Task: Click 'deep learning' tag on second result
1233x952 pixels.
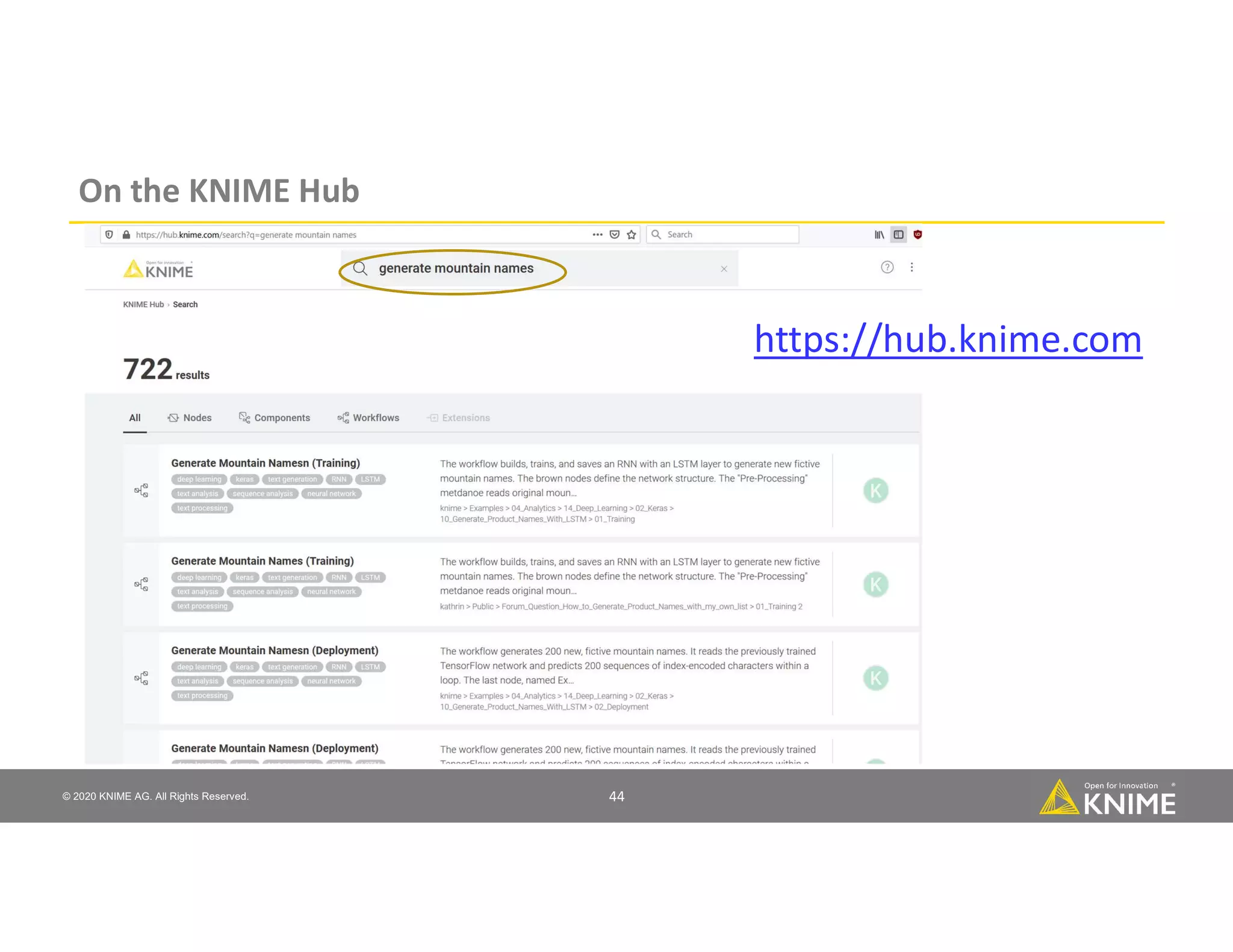Action: point(199,578)
